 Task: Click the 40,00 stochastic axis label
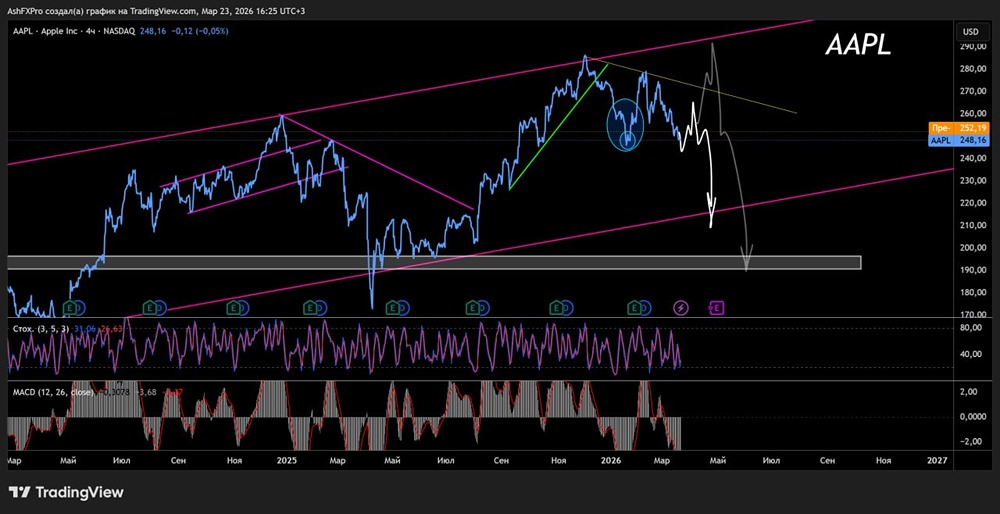pyautogui.click(x=972, y=355)
